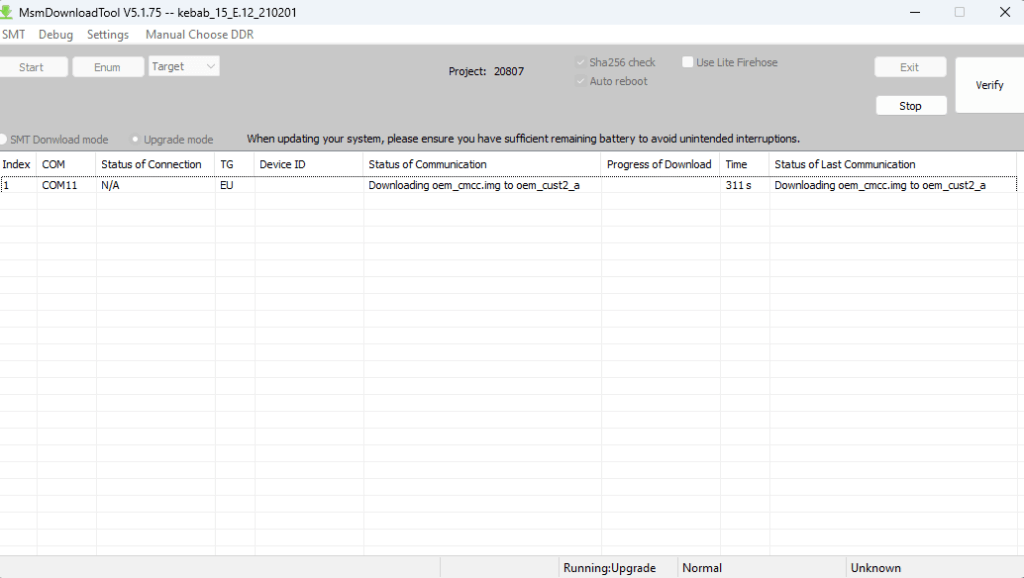The image size is (1024, 578).
Task: Click the Verify button
Action: tap(989, 85)
